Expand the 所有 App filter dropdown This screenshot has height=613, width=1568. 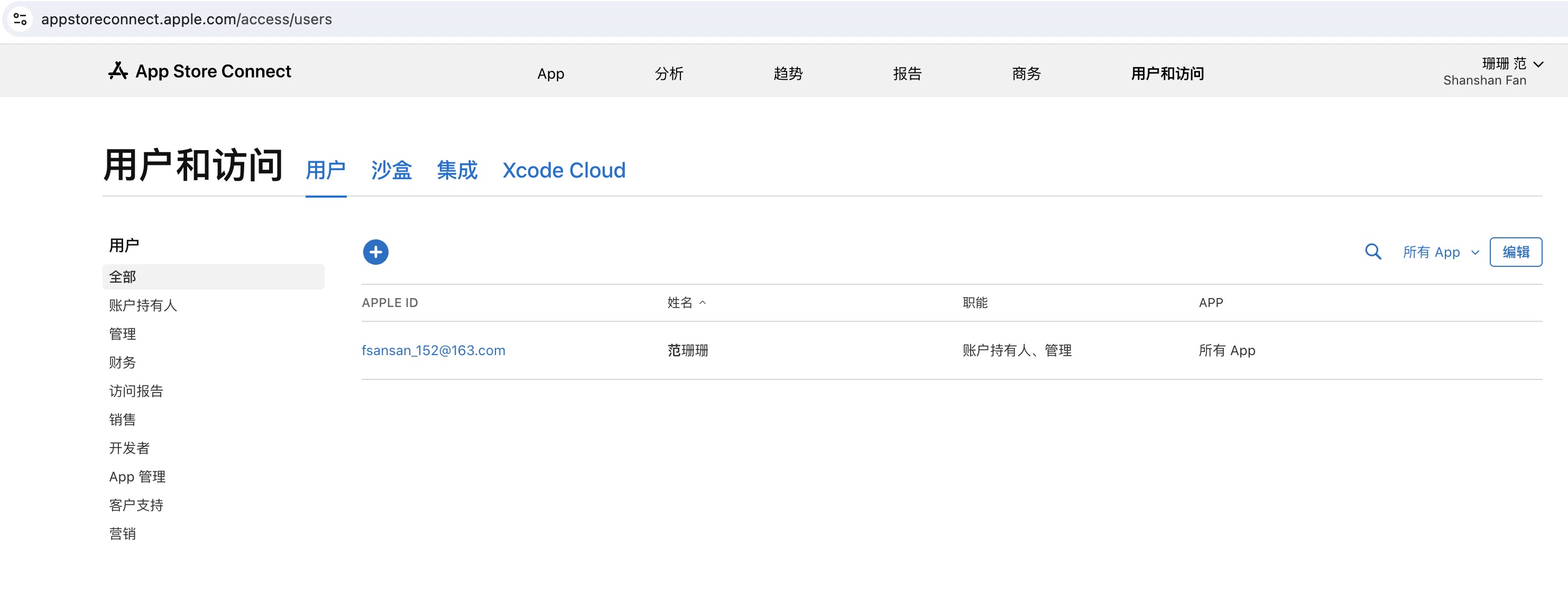click(1440, 252)
